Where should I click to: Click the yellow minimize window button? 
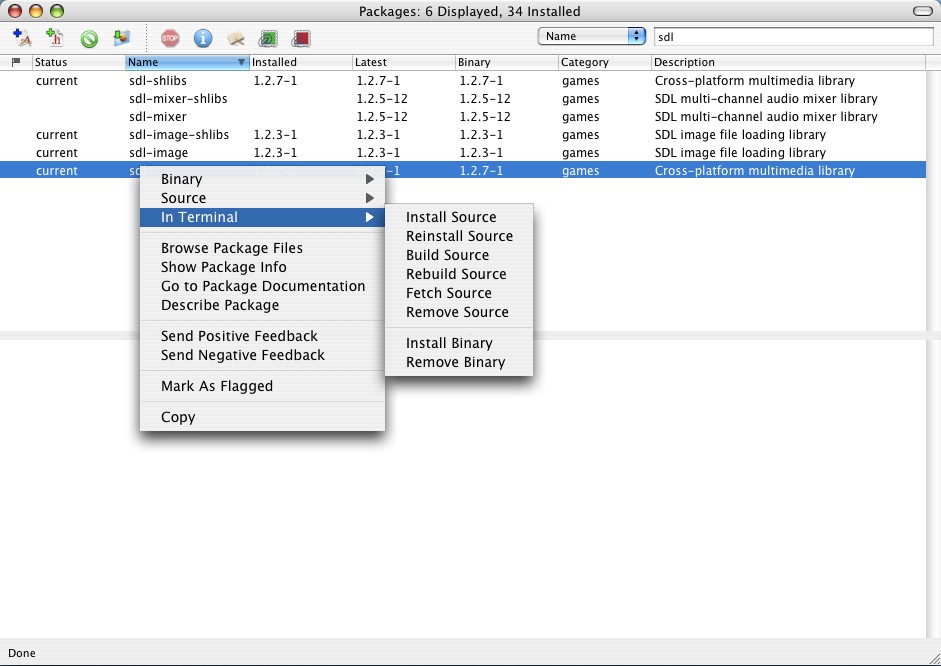[x=36, y=11]
